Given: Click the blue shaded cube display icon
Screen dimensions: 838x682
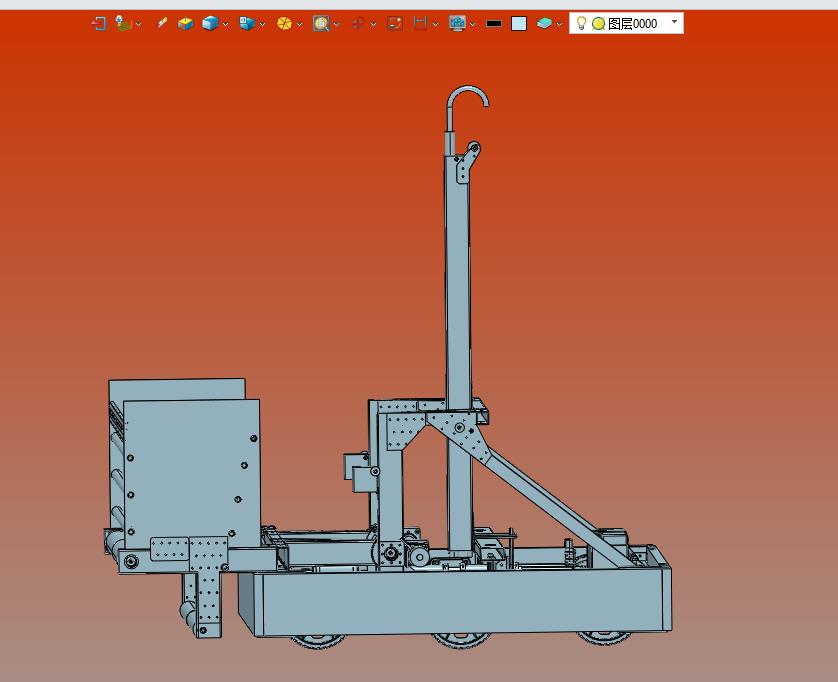Looking at the screenshot, I should [210, 24].
